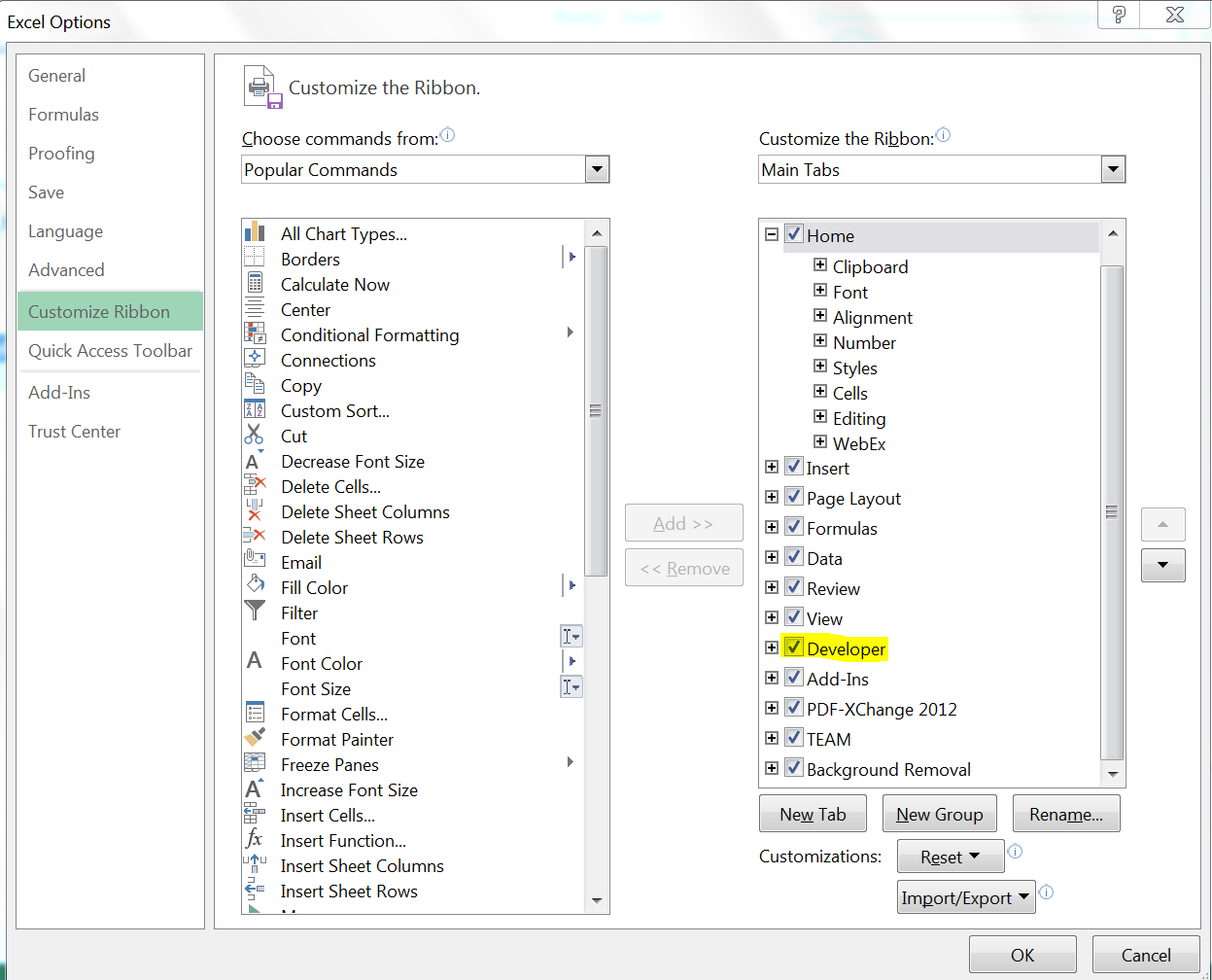Collapse the Home tab tree
The image size is (1212, 980).
[772, 234]
